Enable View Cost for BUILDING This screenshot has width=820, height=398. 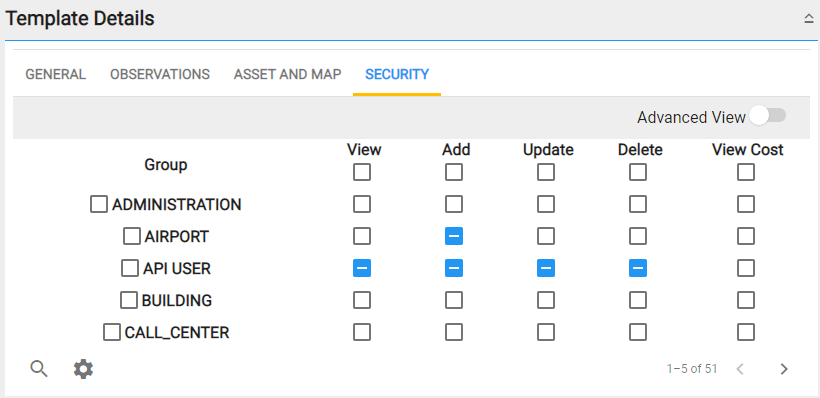pos(746,300)
